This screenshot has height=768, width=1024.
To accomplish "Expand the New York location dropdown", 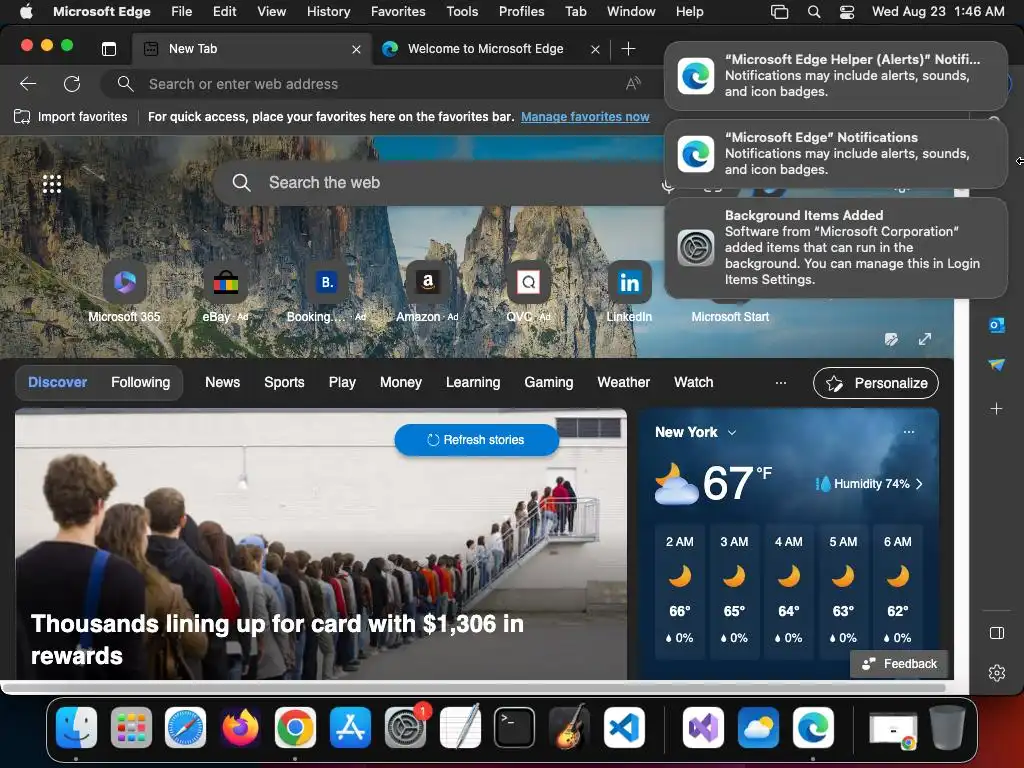I will [x=732, y=432].
